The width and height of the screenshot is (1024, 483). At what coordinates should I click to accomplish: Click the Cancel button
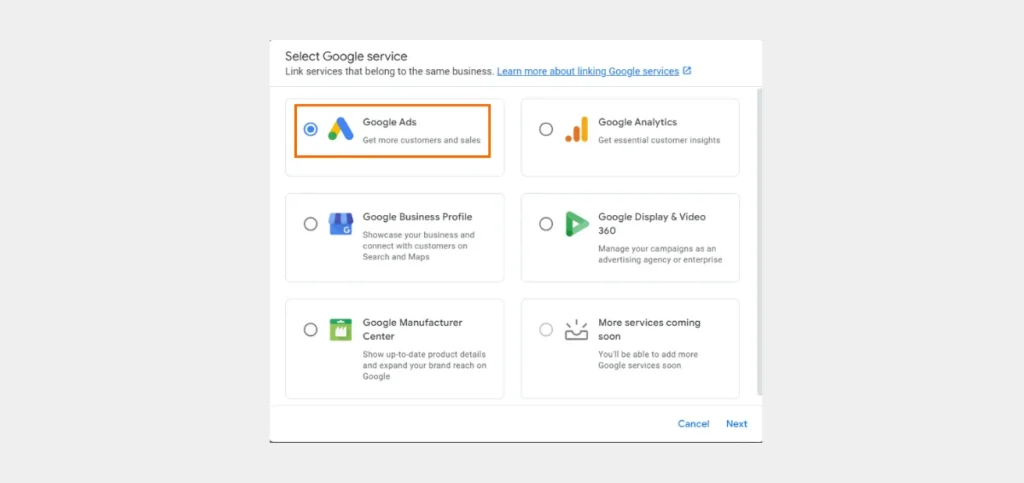point(694,424)
